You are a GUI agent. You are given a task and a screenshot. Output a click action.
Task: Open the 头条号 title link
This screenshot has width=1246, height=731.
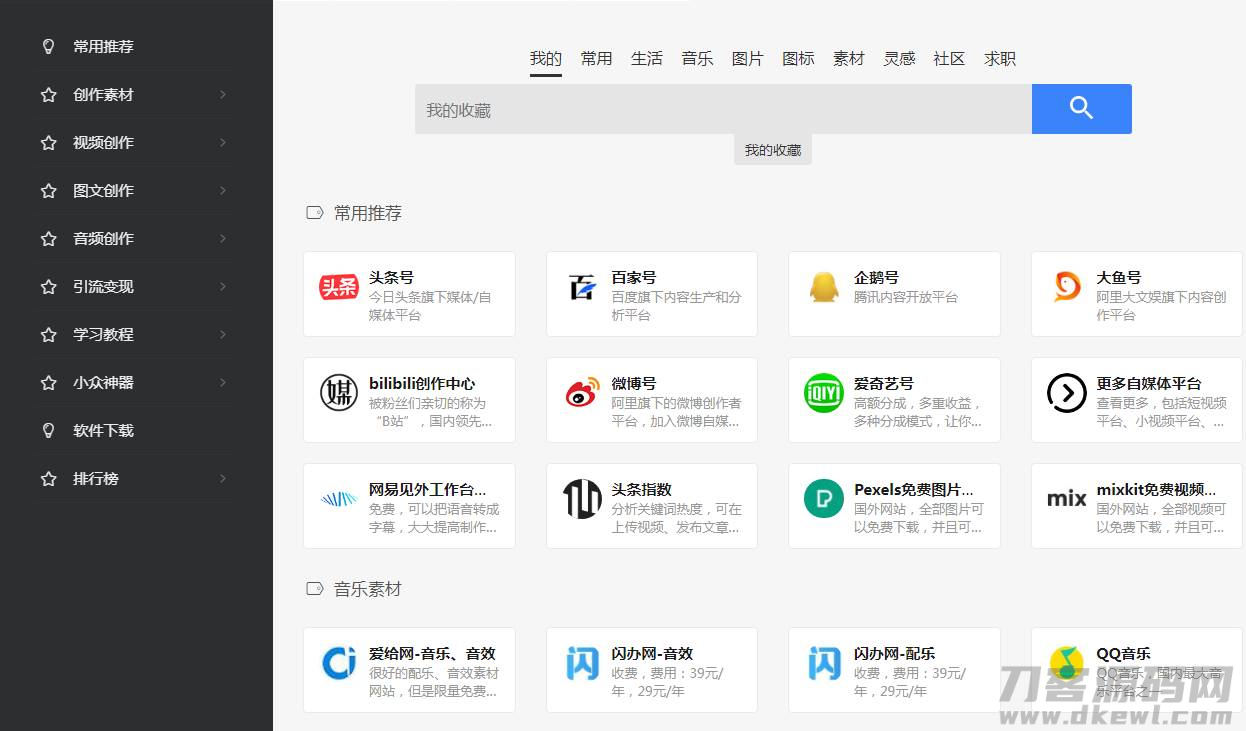pyautogui.click(x=391, y=278)
